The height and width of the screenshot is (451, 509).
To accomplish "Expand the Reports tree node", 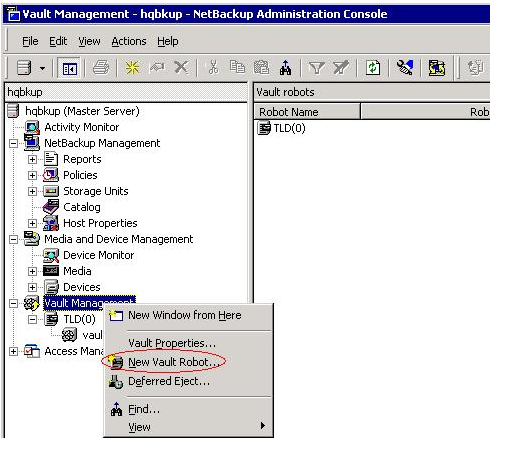I will pyautogui.click(x=32, y=159).
